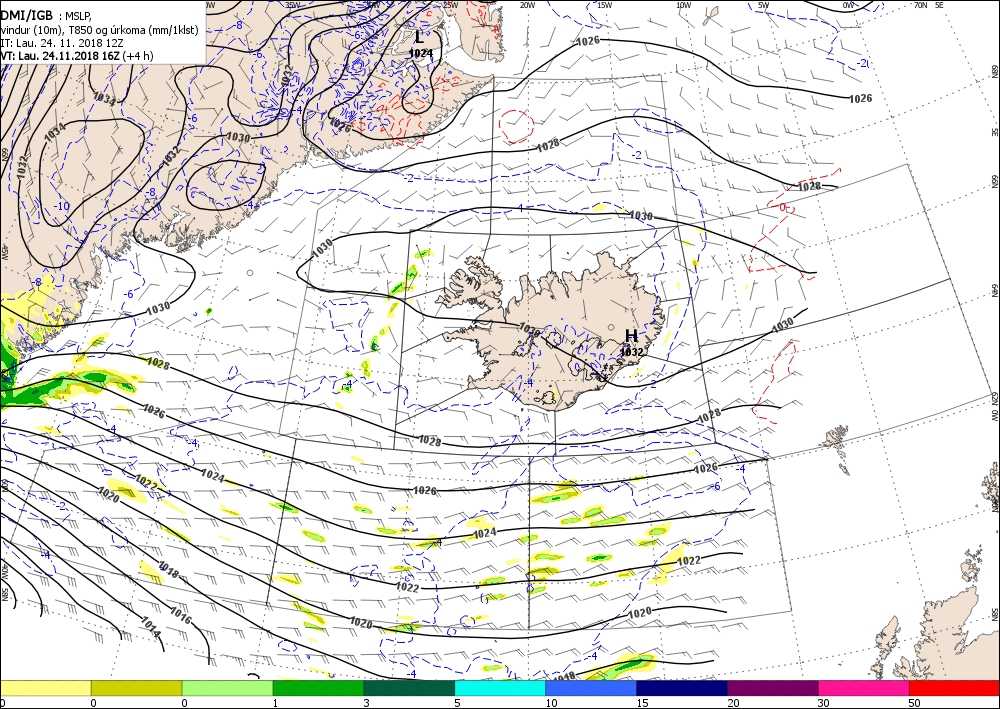Click the '15W' longitude label
The width and height of the screenshot is (1000, 709).
(605, 5)
